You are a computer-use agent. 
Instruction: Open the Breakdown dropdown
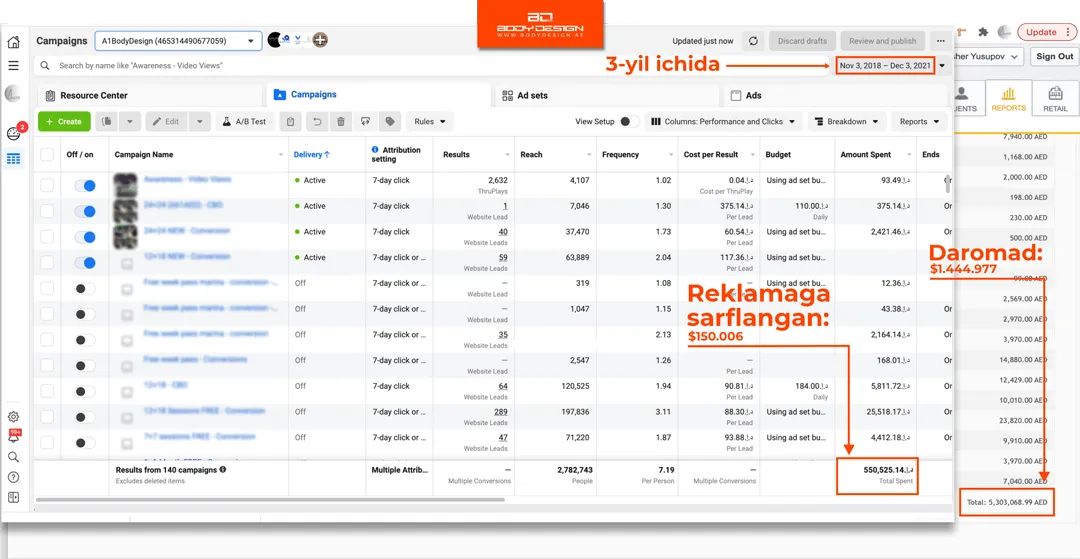(x=847, y=121)
